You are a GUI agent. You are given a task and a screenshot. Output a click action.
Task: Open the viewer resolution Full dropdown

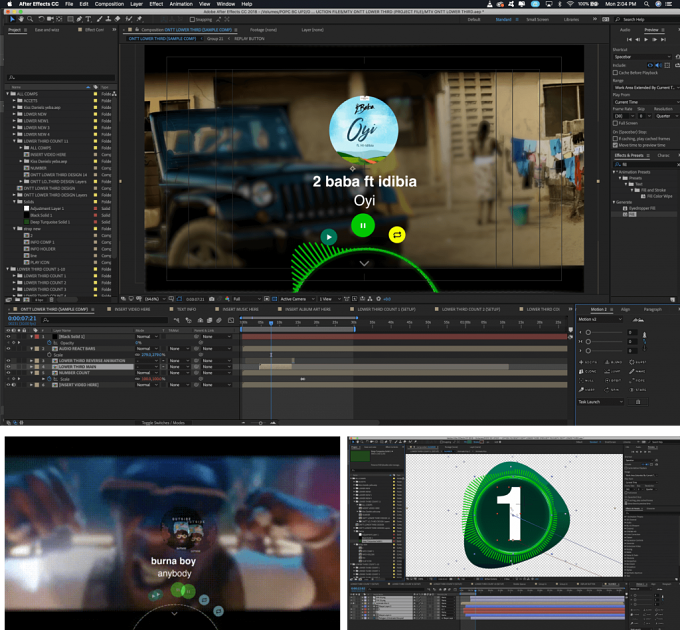click(x=247, y=299)
